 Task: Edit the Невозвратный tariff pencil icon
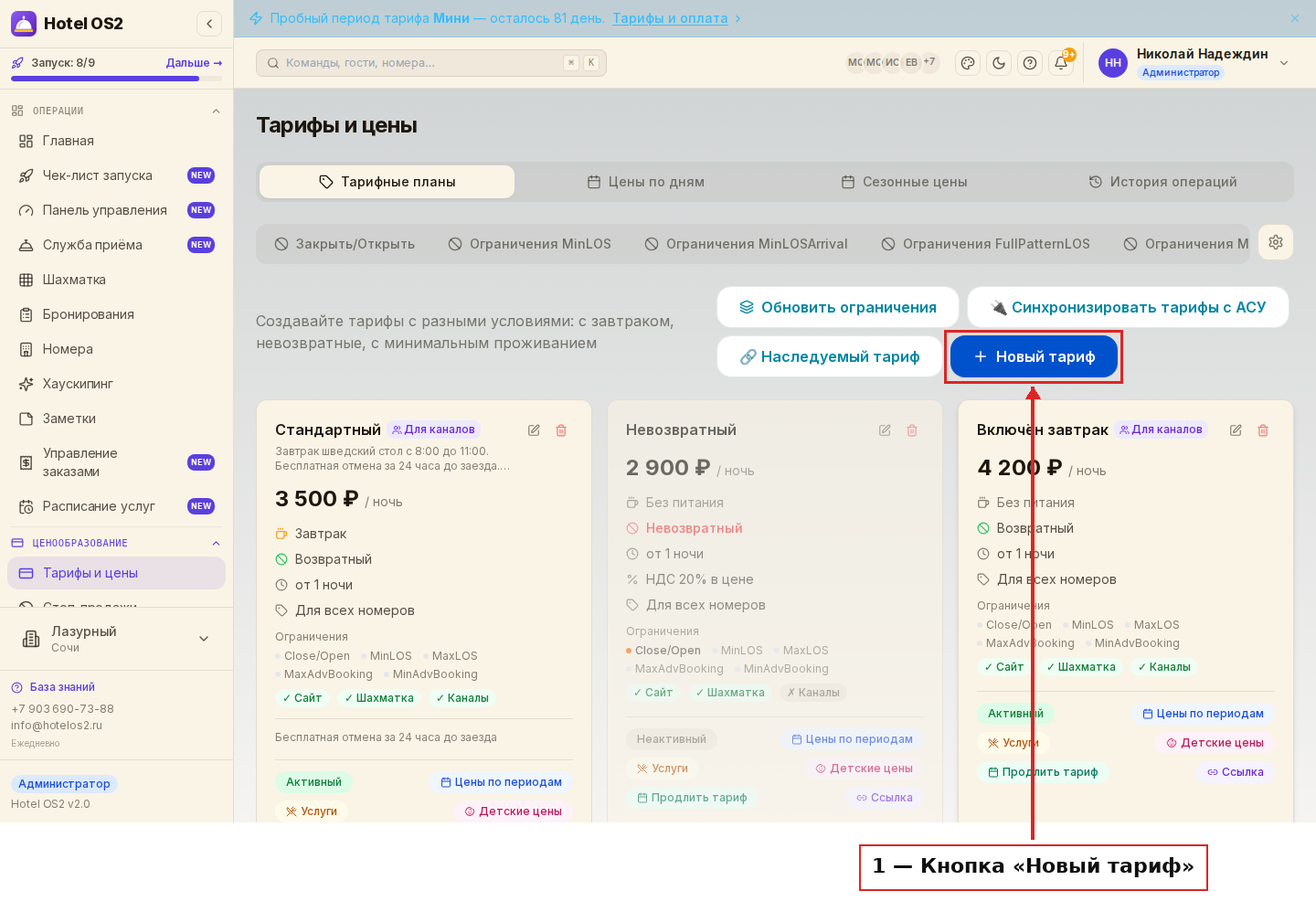tap(885, 430)
